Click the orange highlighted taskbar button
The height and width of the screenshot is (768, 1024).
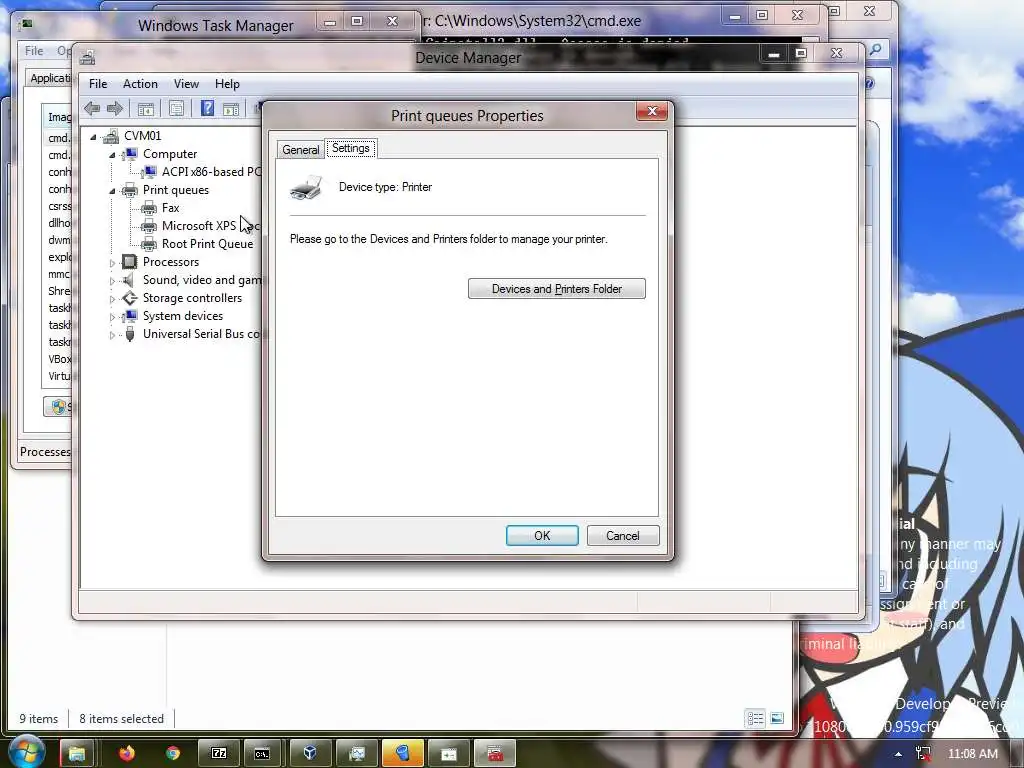(402, 754)
